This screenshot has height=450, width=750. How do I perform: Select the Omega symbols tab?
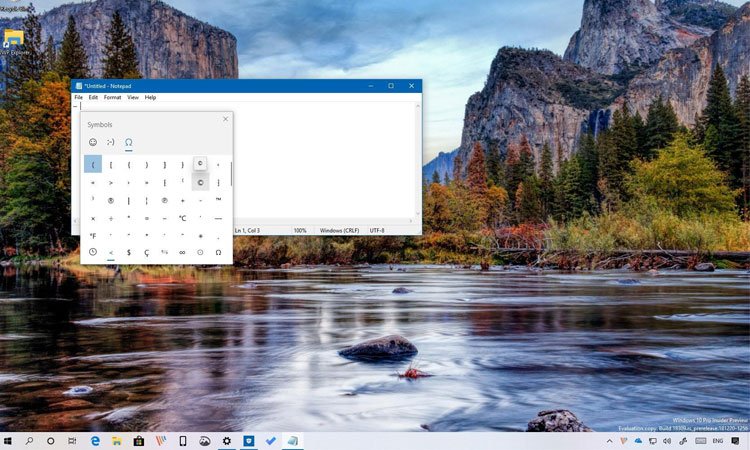tap(129, 142)
